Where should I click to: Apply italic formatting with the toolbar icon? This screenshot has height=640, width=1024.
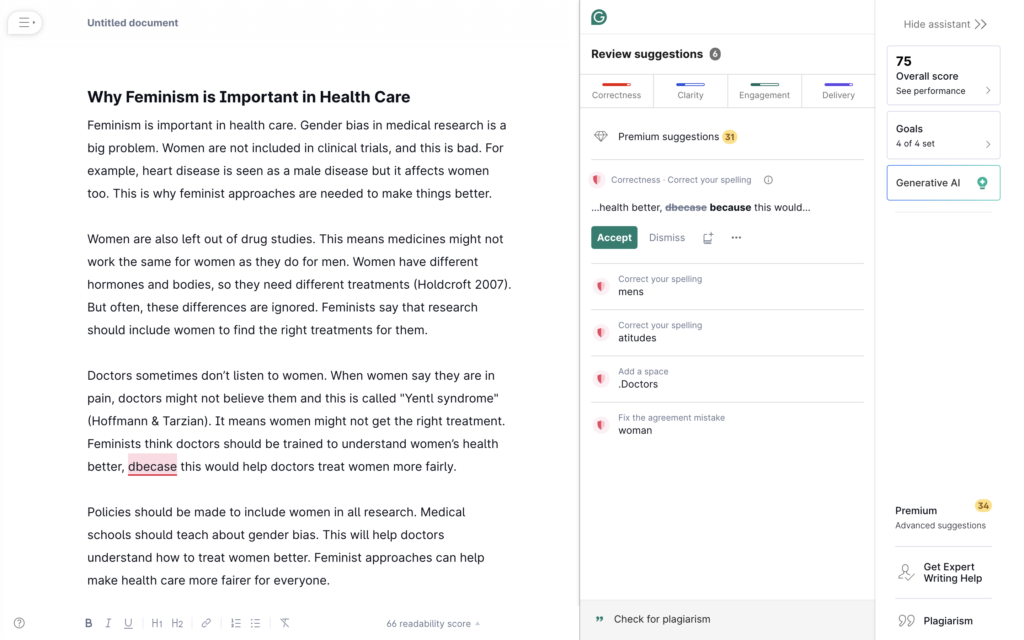108,622
